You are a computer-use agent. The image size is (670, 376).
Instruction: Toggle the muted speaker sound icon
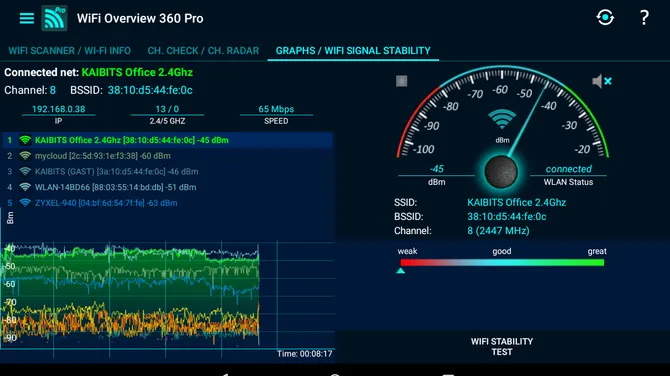point(602,81)
